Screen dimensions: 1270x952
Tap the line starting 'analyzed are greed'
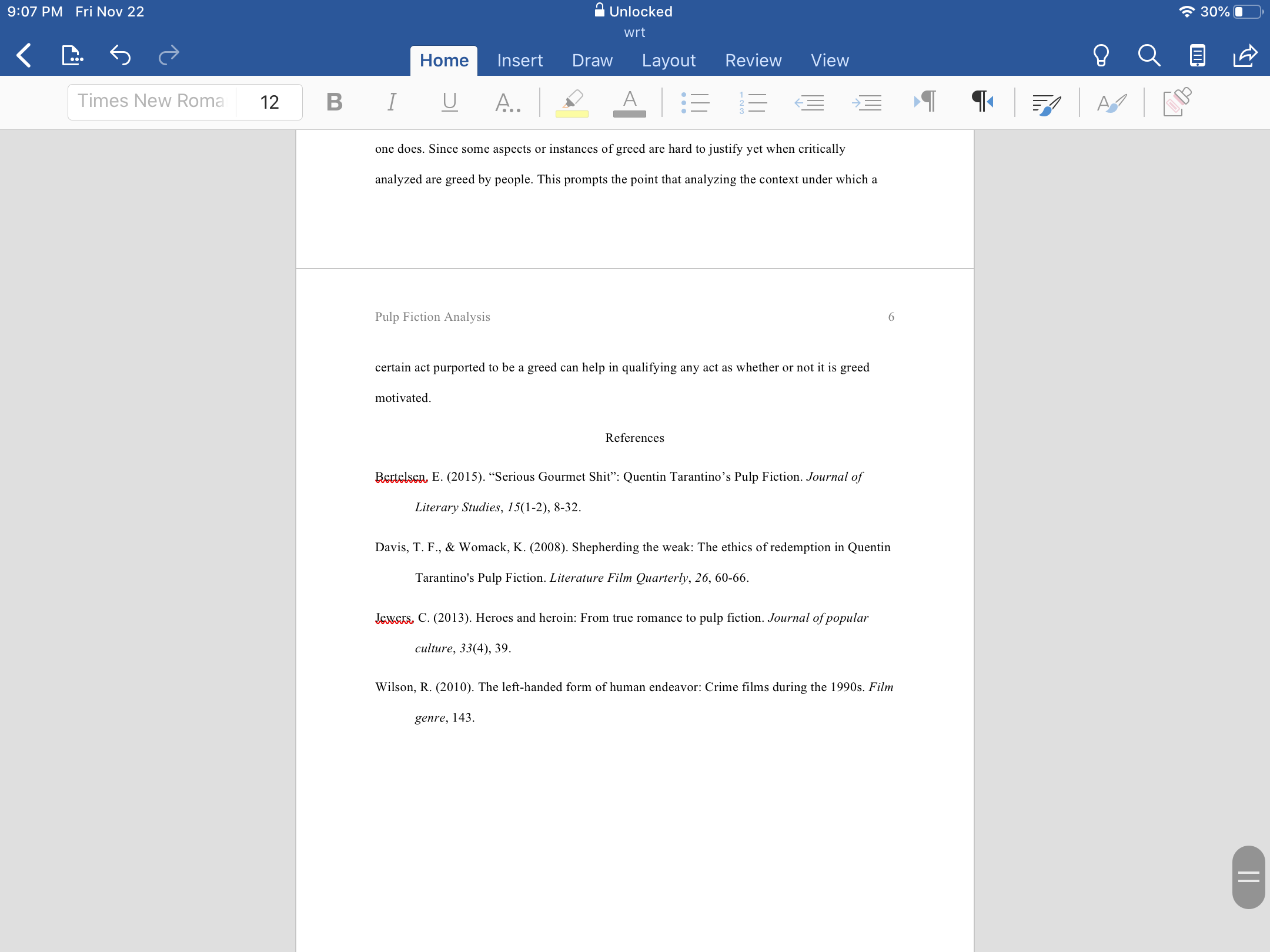[626, 179]
